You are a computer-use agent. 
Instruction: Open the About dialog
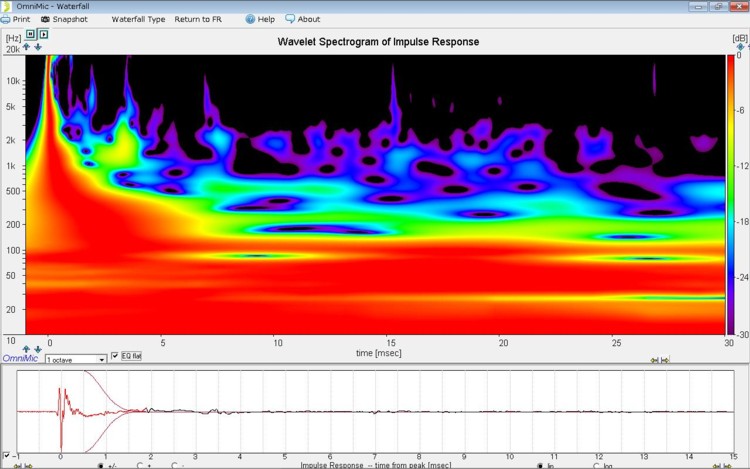(302, 19)
